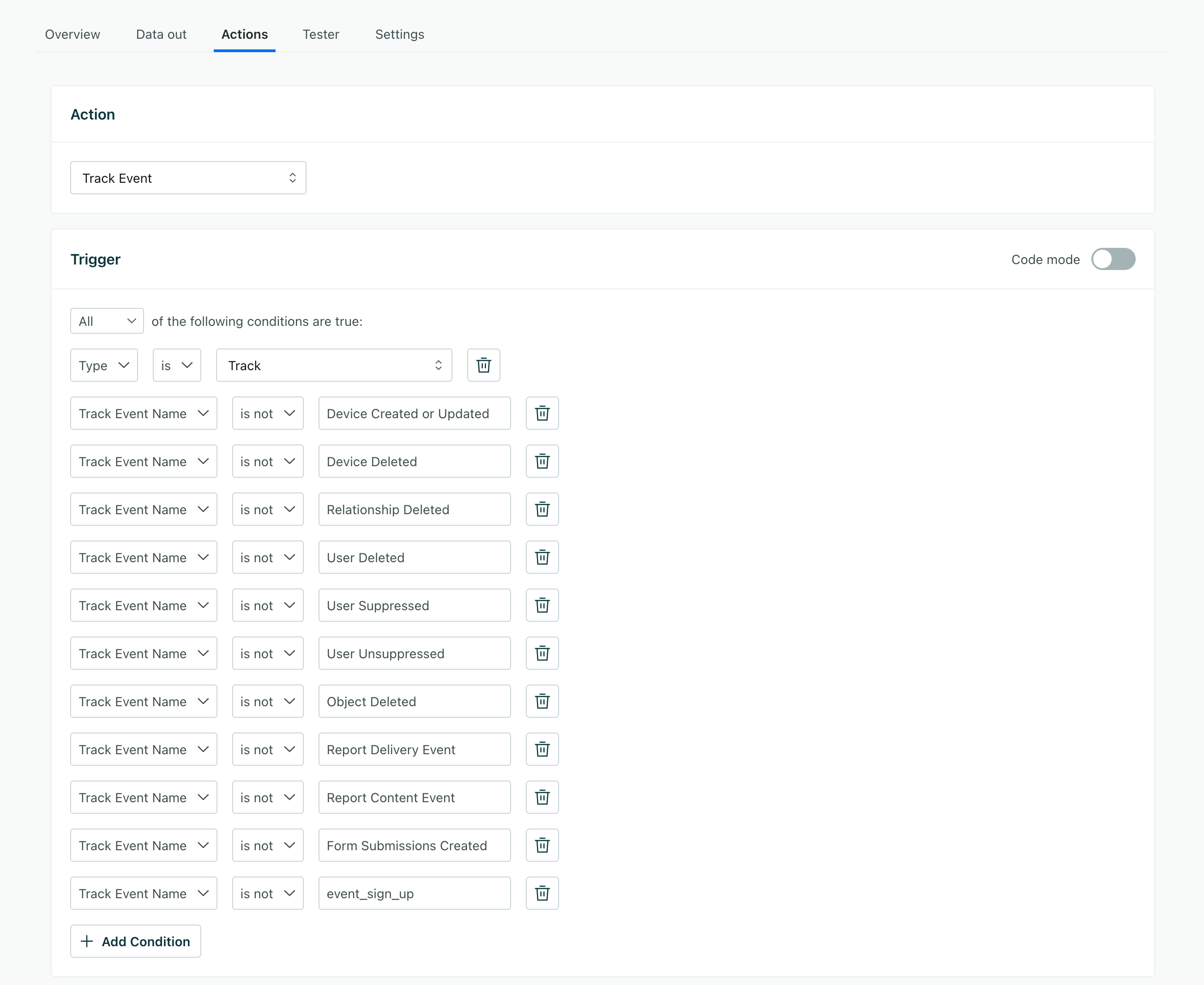Delete the User Deleted condition row
Viewport: 1204px width, 985px height.
click(542, 557)
